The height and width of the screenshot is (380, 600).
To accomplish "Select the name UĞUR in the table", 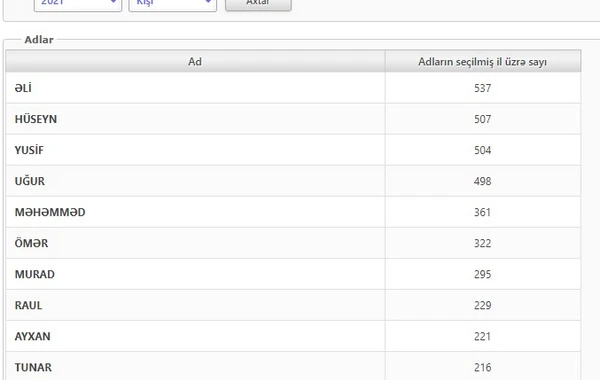I will click(29, 181).
